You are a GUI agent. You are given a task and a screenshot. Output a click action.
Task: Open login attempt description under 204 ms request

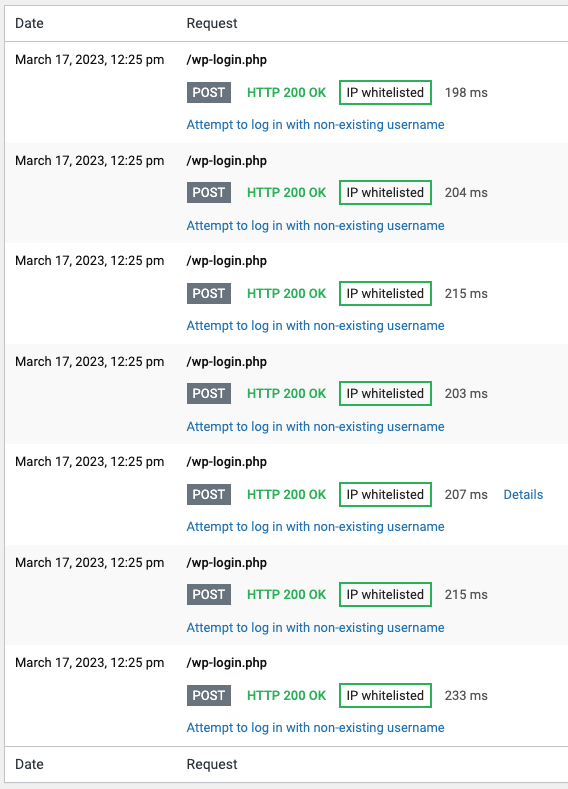315,225
